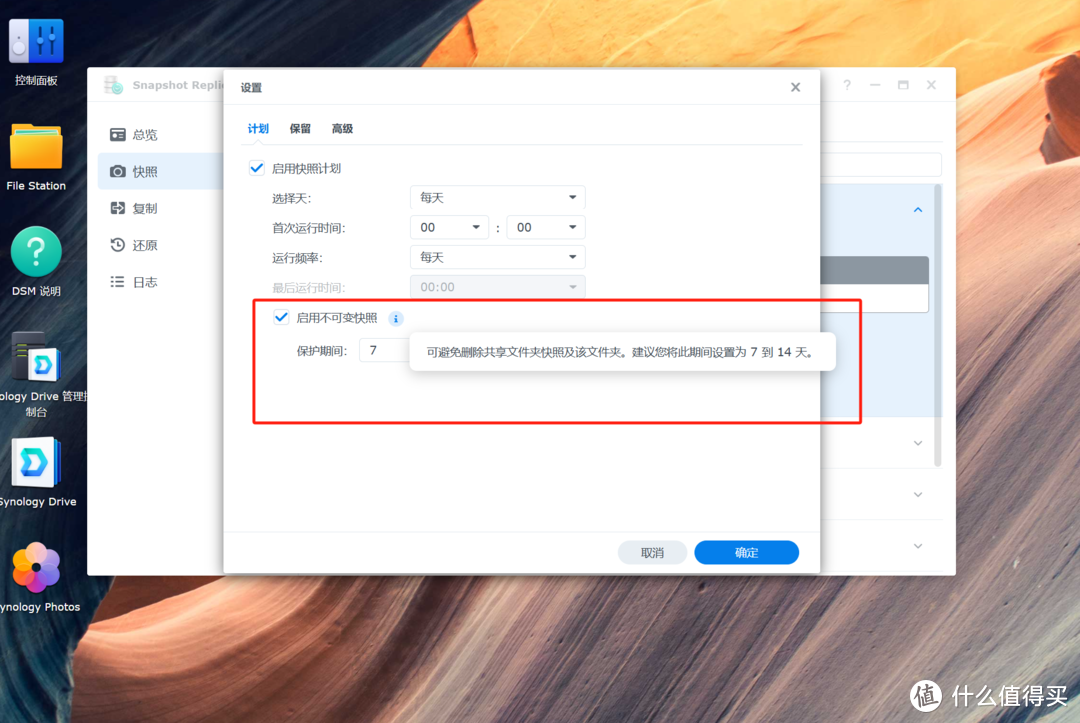Viewport: 1080px width, 723px height.
Task: Open the 运行频率 dropdown
Action: point(497,257)
